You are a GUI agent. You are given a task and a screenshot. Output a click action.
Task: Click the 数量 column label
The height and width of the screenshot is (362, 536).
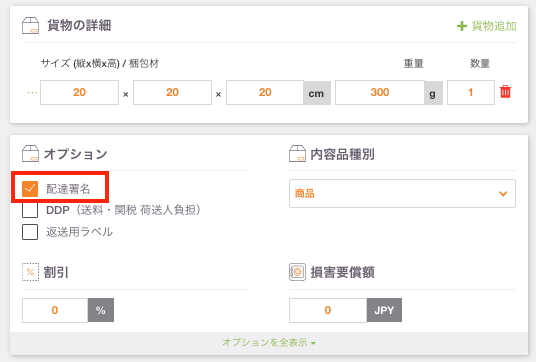[x=480, y=63]
